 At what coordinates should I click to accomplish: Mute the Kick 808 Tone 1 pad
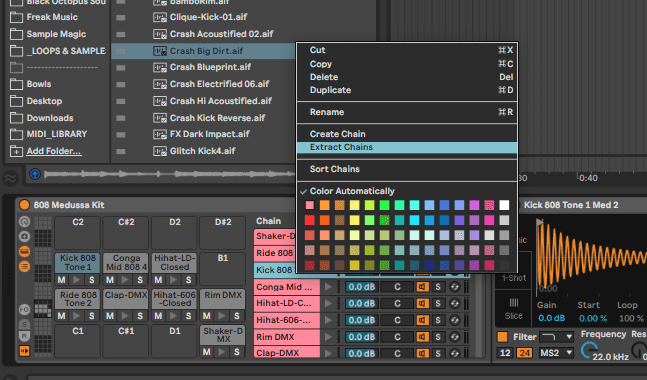61,280
